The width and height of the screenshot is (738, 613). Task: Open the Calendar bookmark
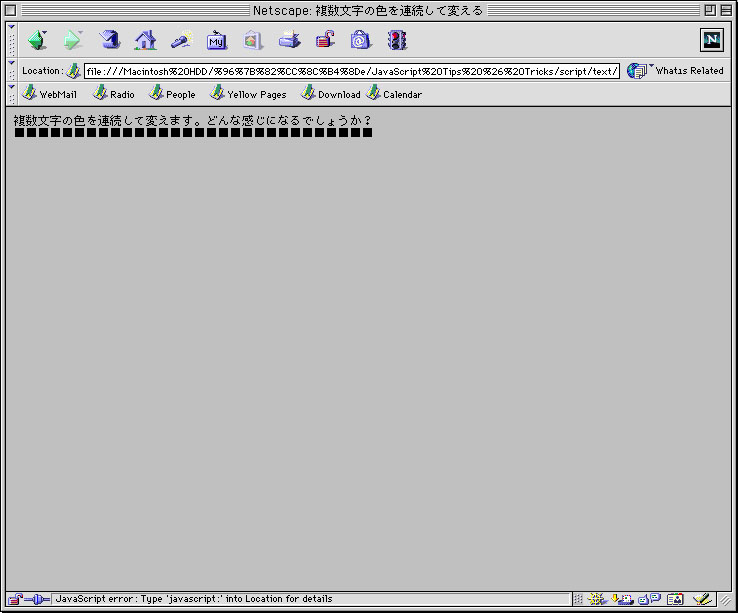pos(394,94)
